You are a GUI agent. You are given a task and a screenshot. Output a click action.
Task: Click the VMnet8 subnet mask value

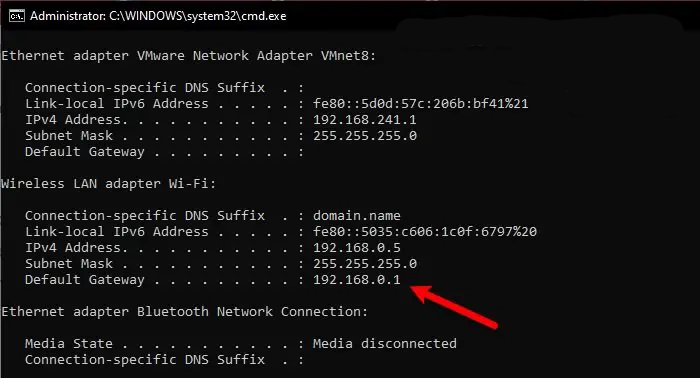pos(365,136)
